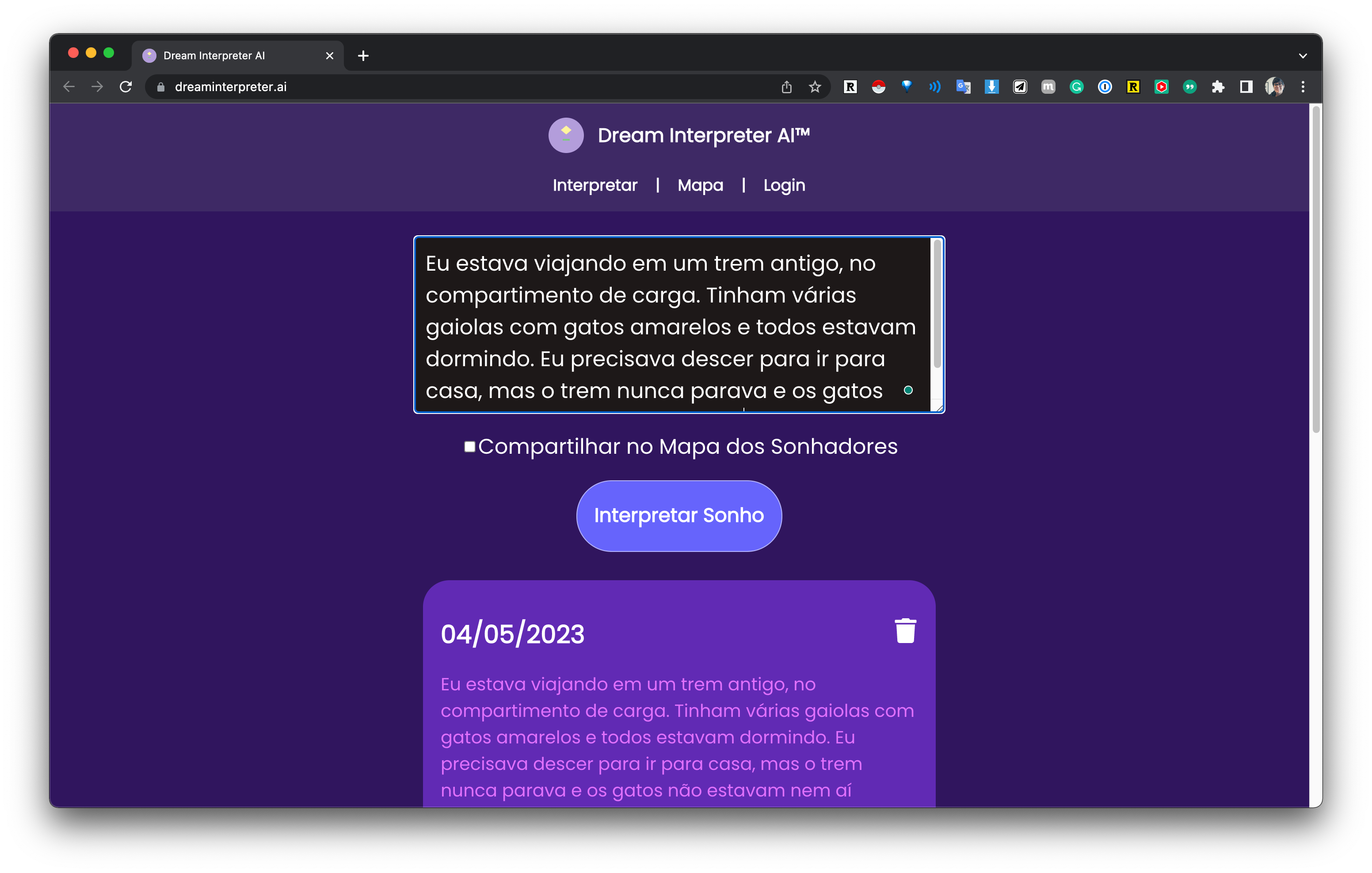The height and width of the screenshot is (873, 1372).
Task: Bookmark this page with the star icon
Action: click(815, 87)
